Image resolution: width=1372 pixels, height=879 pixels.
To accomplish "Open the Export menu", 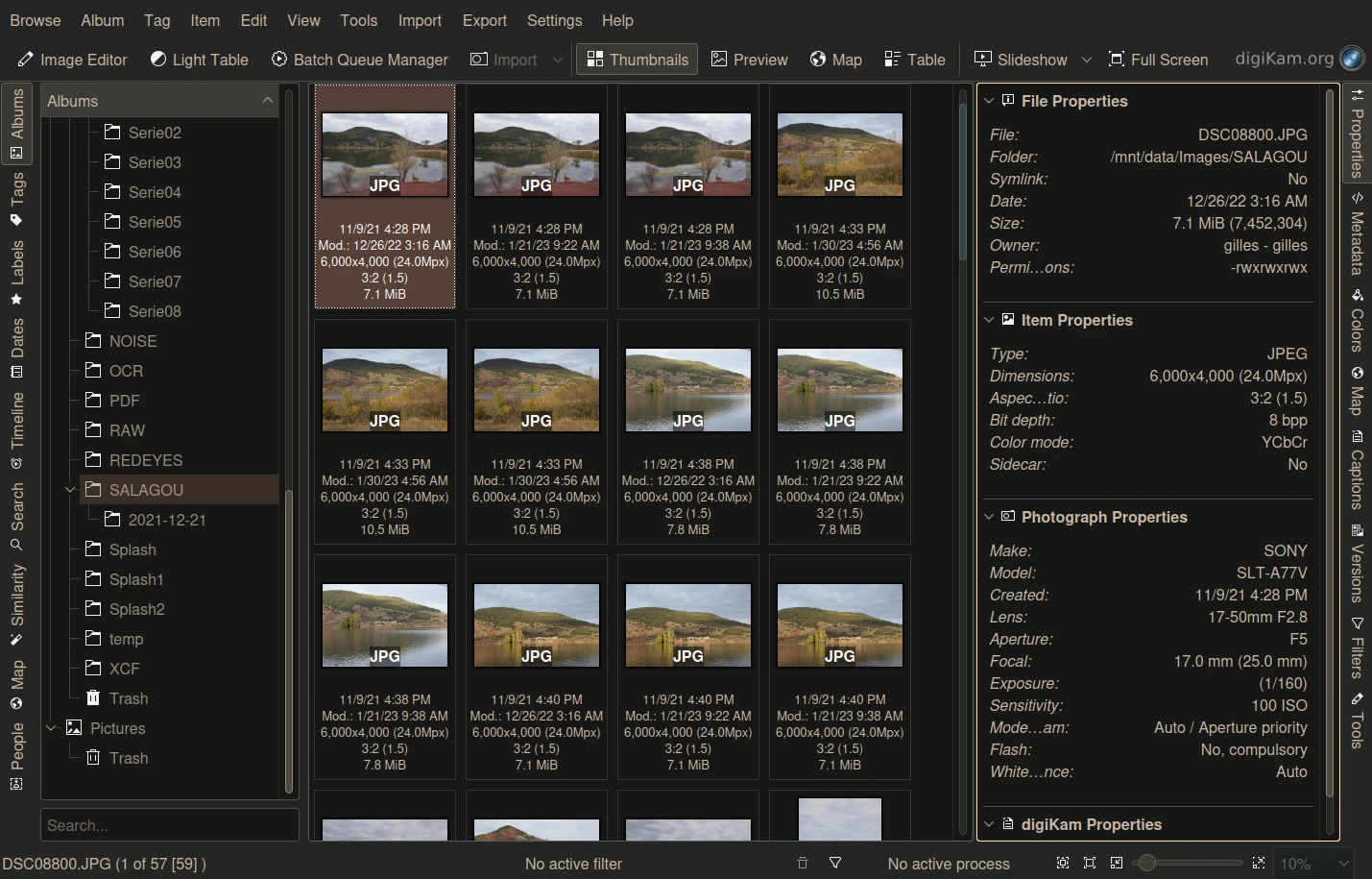I will (x=484, y=20).
